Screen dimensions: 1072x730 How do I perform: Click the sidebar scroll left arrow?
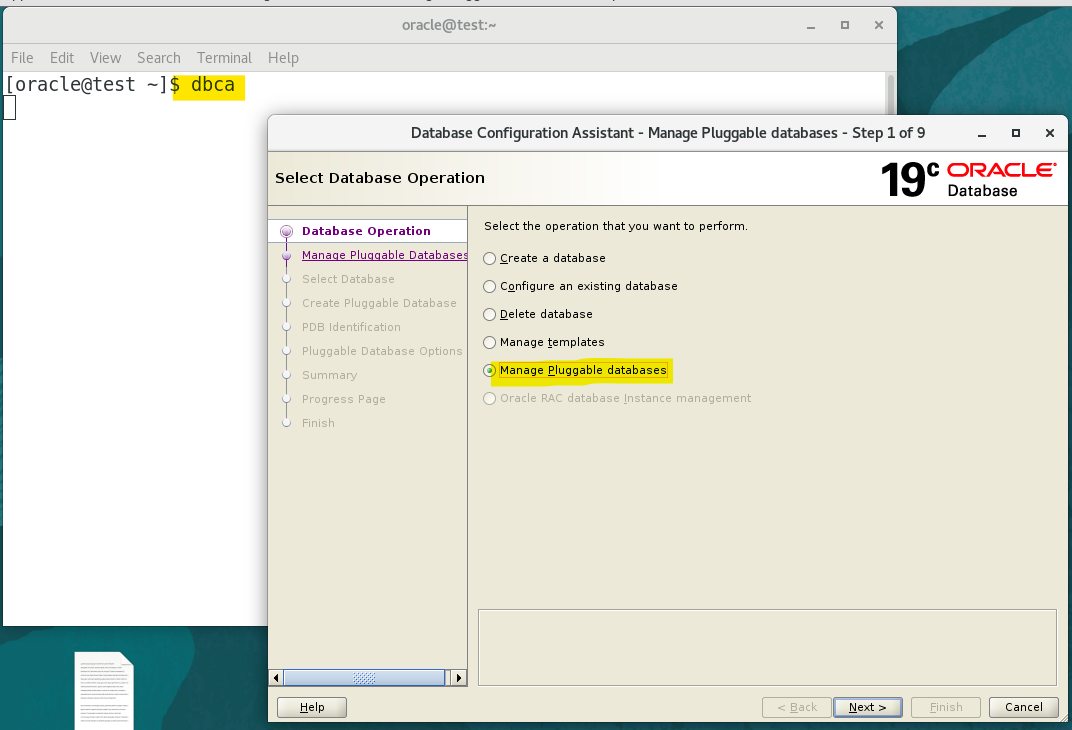[276, 678]
